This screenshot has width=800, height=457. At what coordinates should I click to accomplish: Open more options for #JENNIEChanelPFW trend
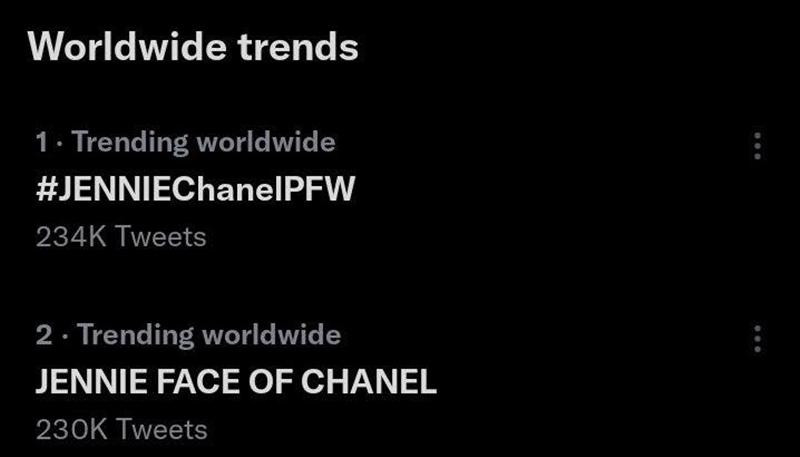pos(757,146)
